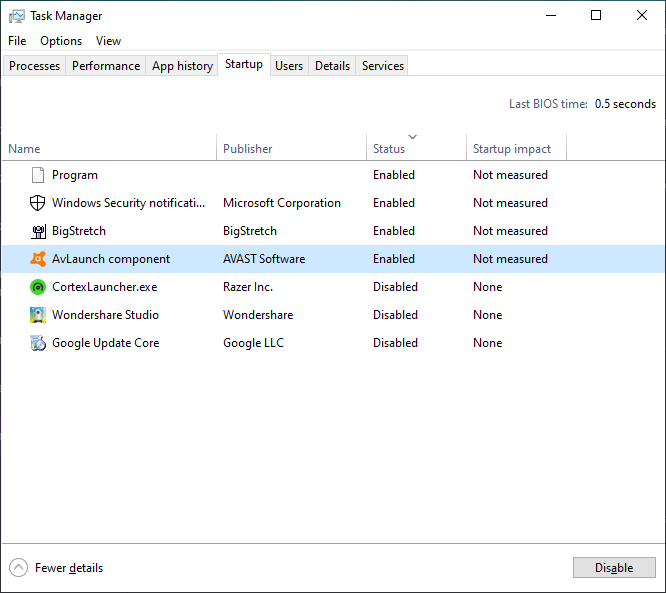Click Disabled status of CortexLauncher.exe
The height and width of the screenshot is (593, 666).
point(395,287)
